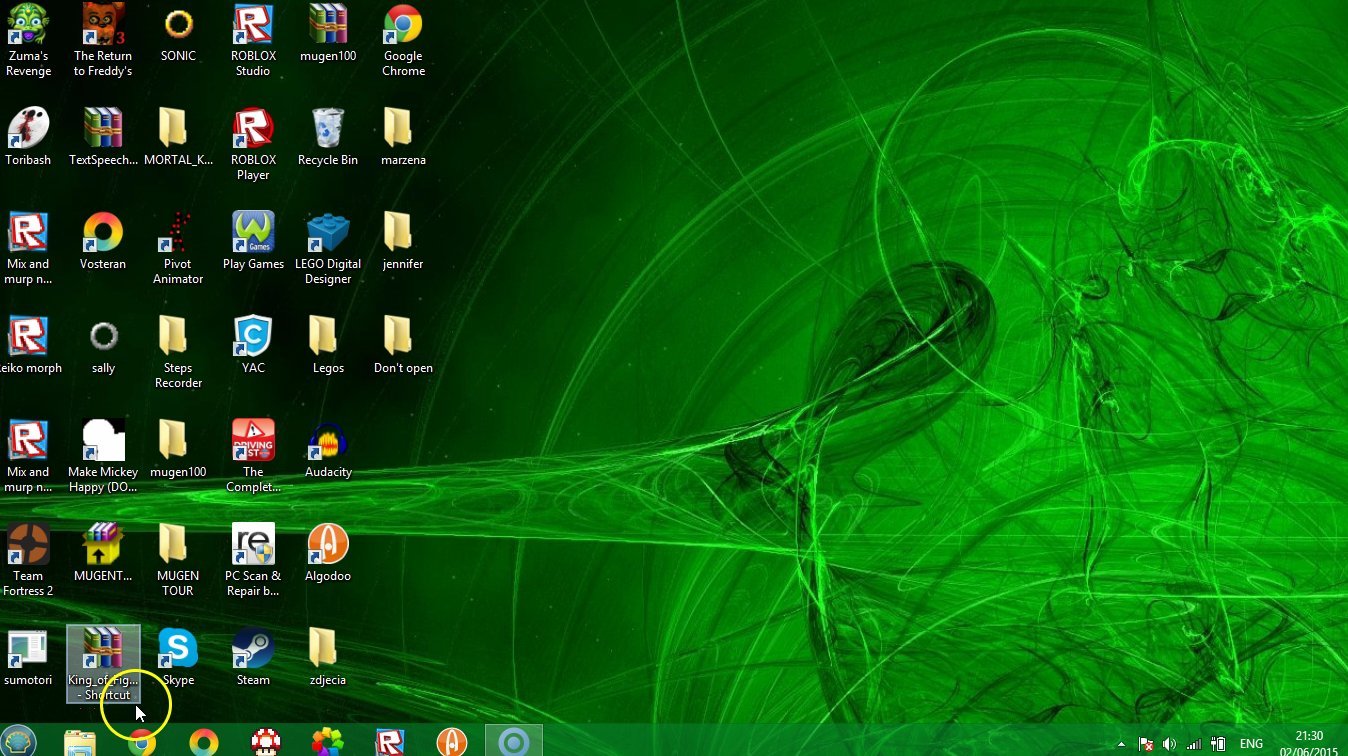Select the zdjecia folder
Image resolution: width=1348 pixels, height=756 pixels.
pos(328,657)
